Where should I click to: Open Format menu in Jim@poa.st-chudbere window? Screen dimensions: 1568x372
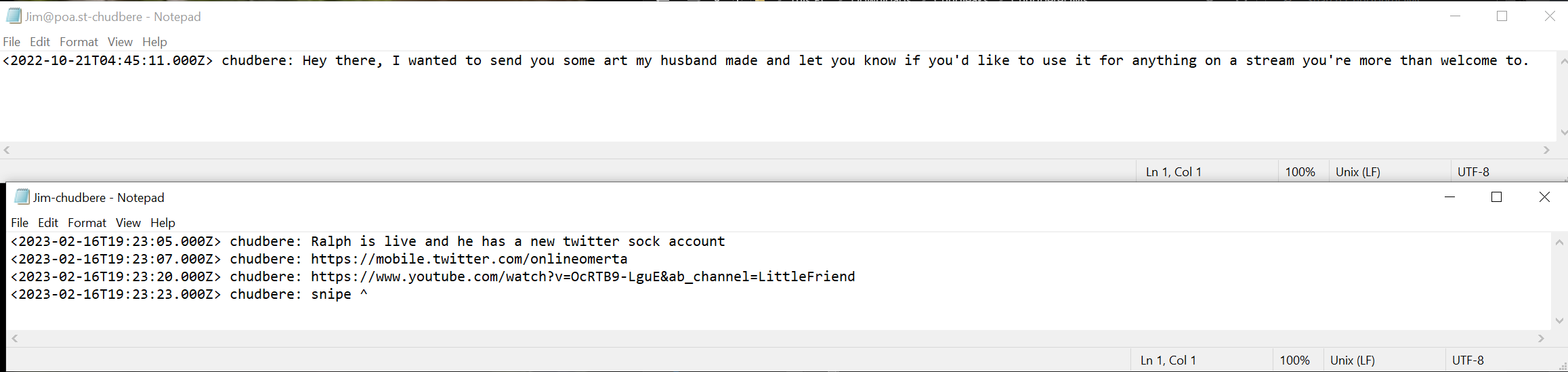[79, 42]
